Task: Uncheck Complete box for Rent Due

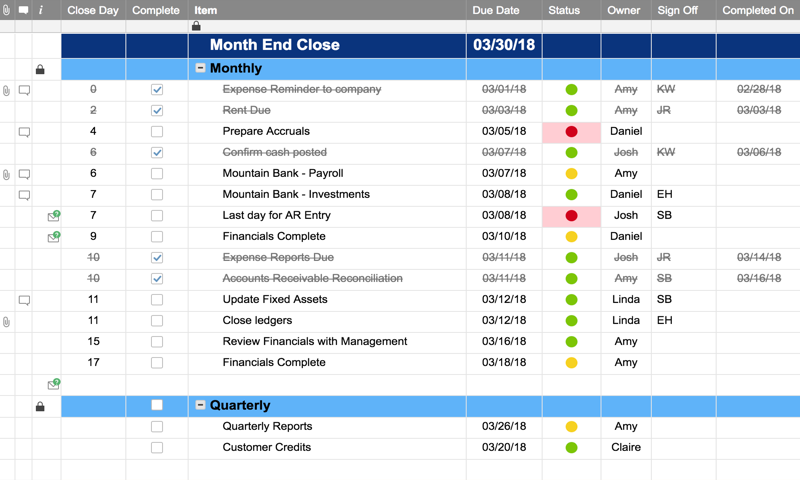Action: pyautogui.click(x=157, y=111)
